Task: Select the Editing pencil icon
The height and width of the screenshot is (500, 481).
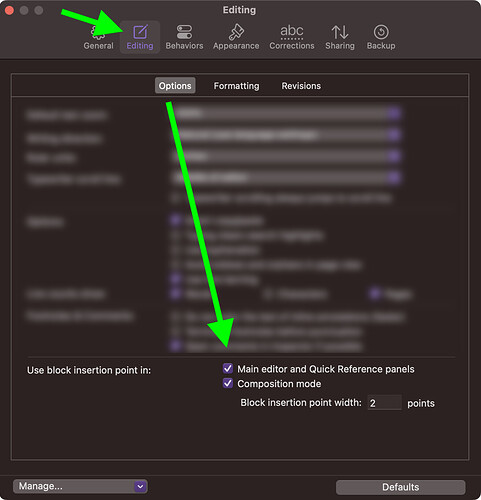Action: 140,32
